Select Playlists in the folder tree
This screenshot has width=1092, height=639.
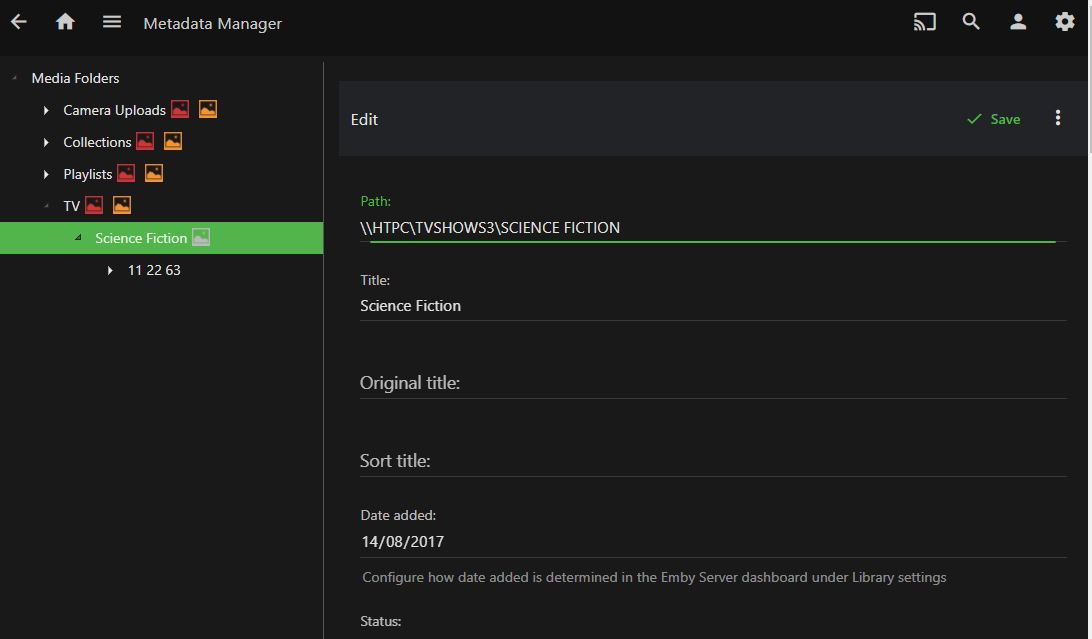tap(87, 174)
